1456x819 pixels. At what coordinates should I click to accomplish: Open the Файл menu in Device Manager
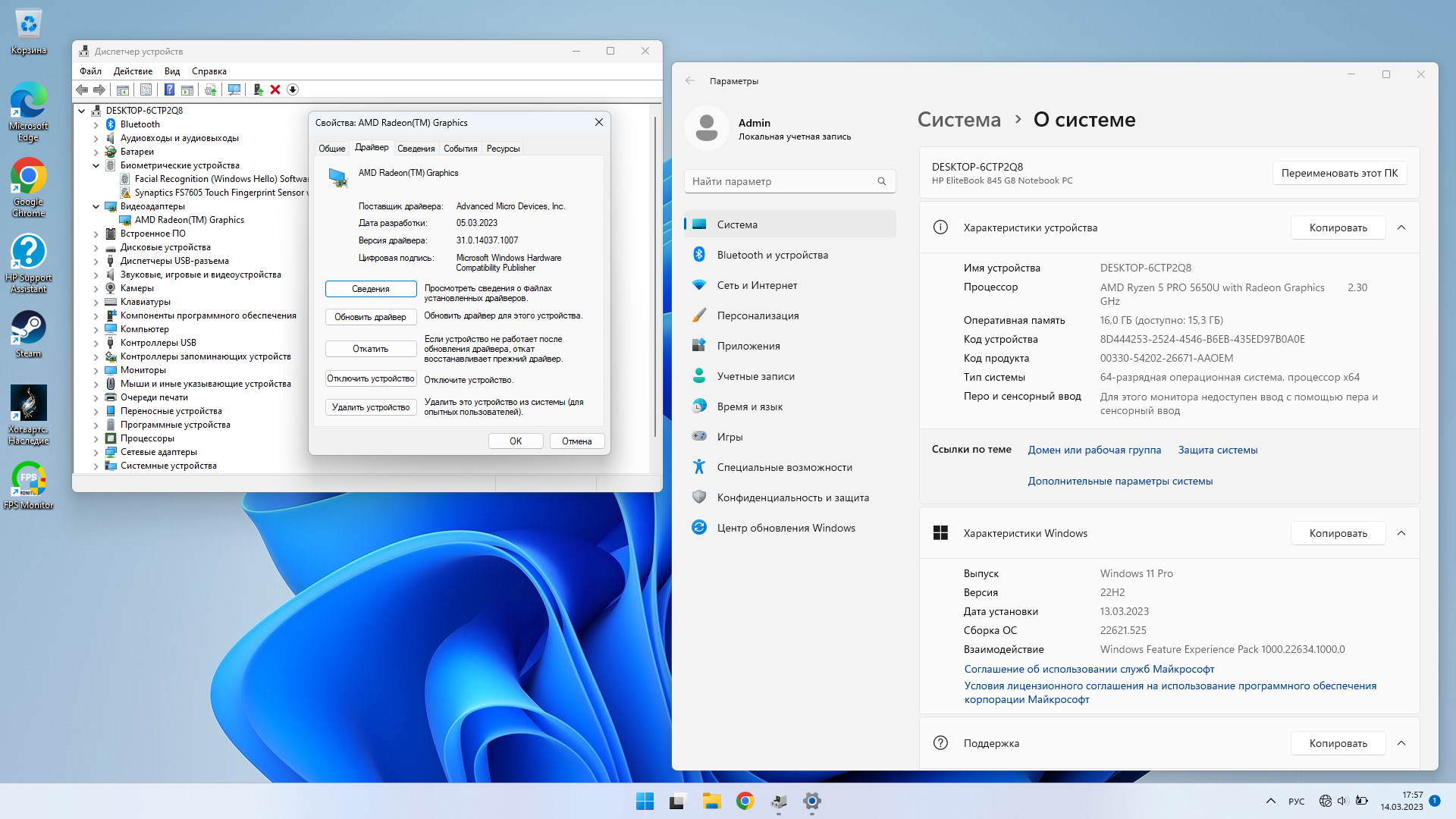(x=90, y=71)
